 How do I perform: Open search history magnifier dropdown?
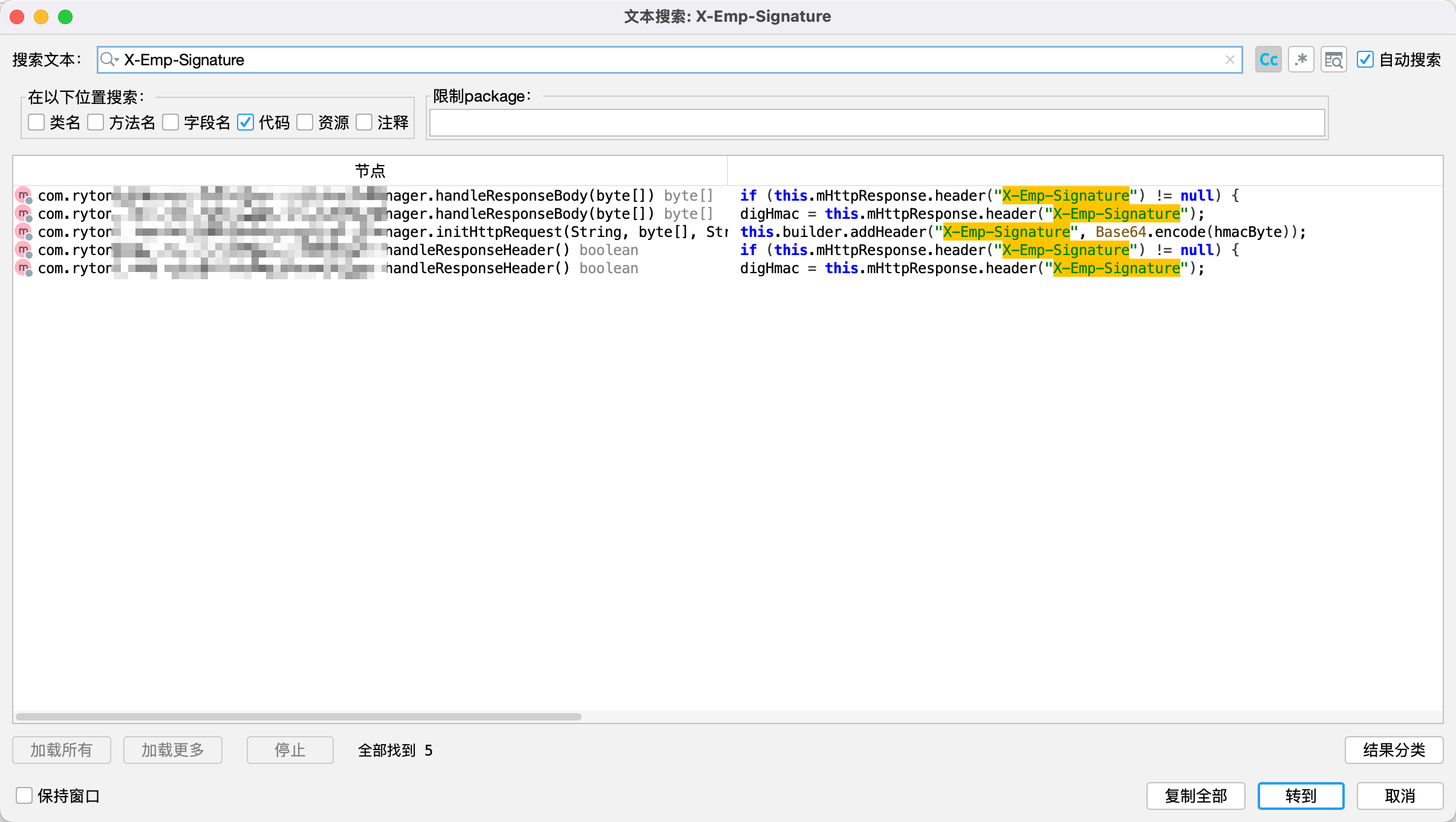109,59
